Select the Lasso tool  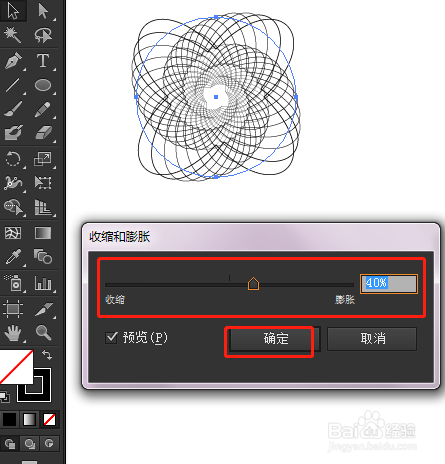point(43,35)
